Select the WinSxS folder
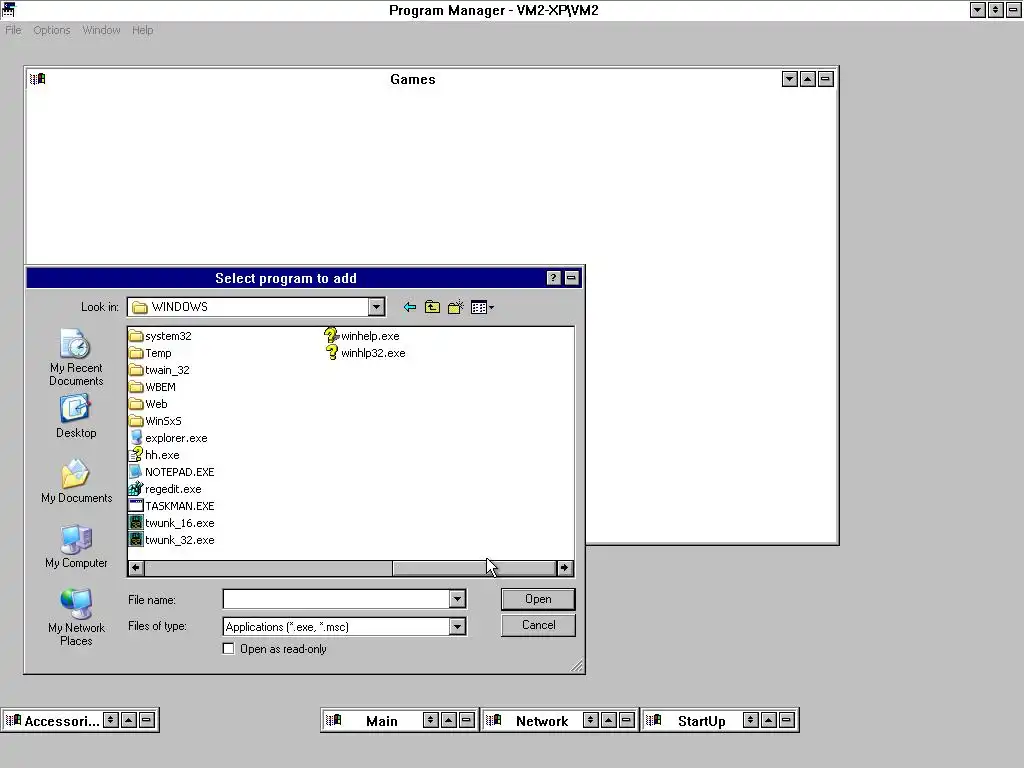 (x=155, y=421)
